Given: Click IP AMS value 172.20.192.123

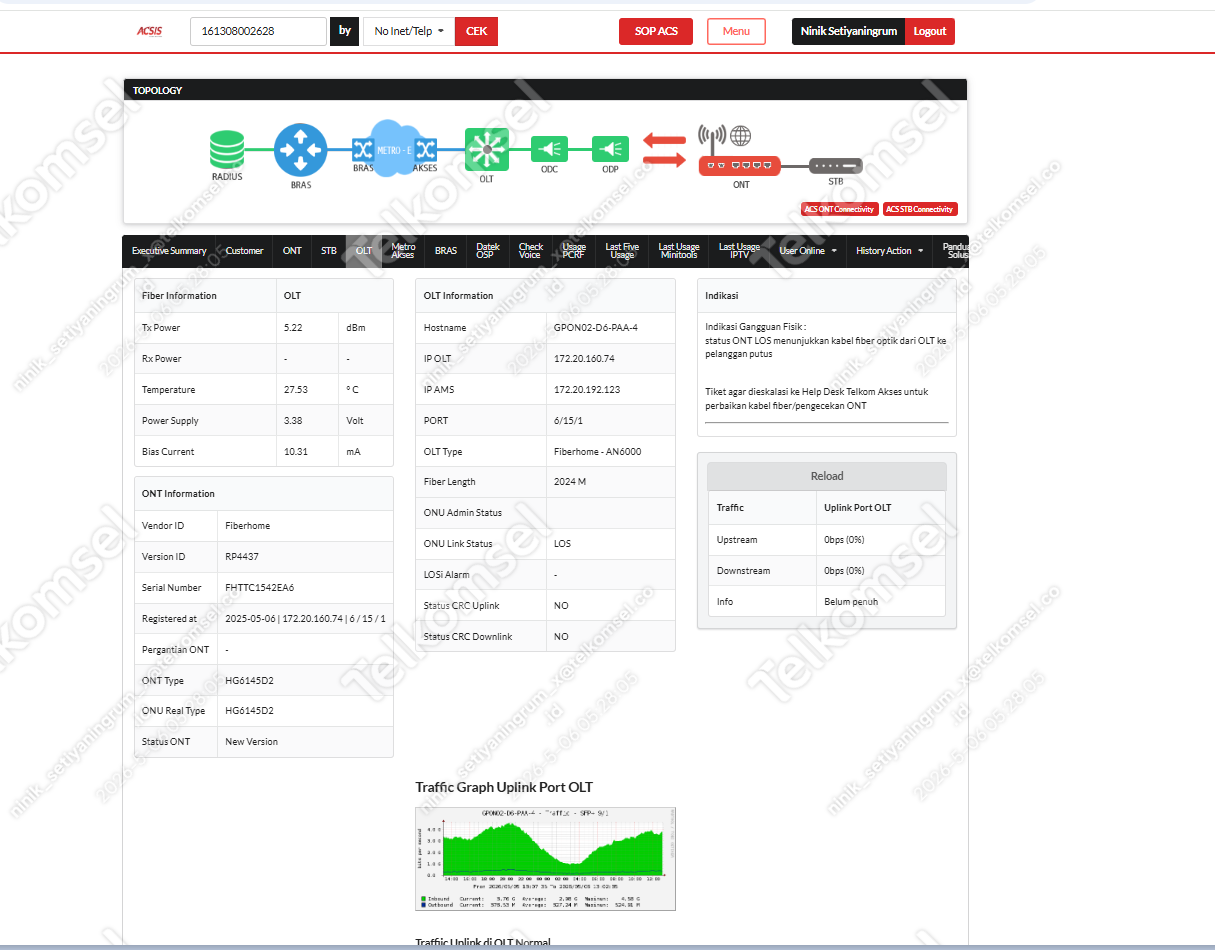Looking at the screenshot, I should pyautogui.click(x=587, y=389).
